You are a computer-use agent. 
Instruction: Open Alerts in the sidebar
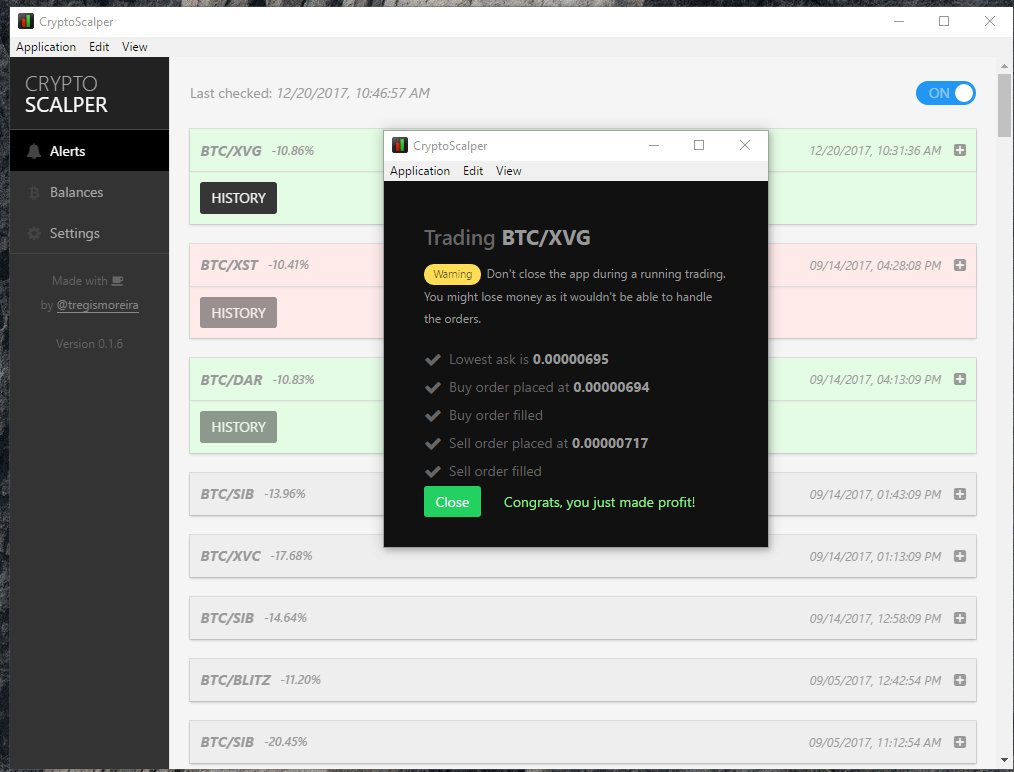click(89, 151)
